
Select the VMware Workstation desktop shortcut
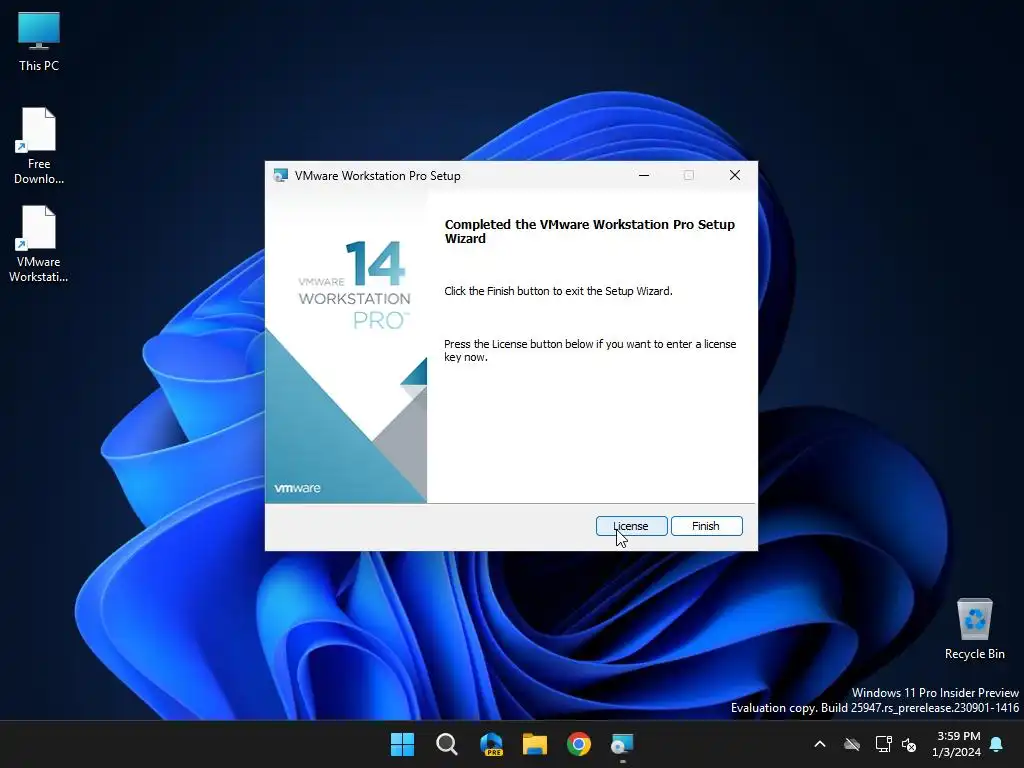39,243
